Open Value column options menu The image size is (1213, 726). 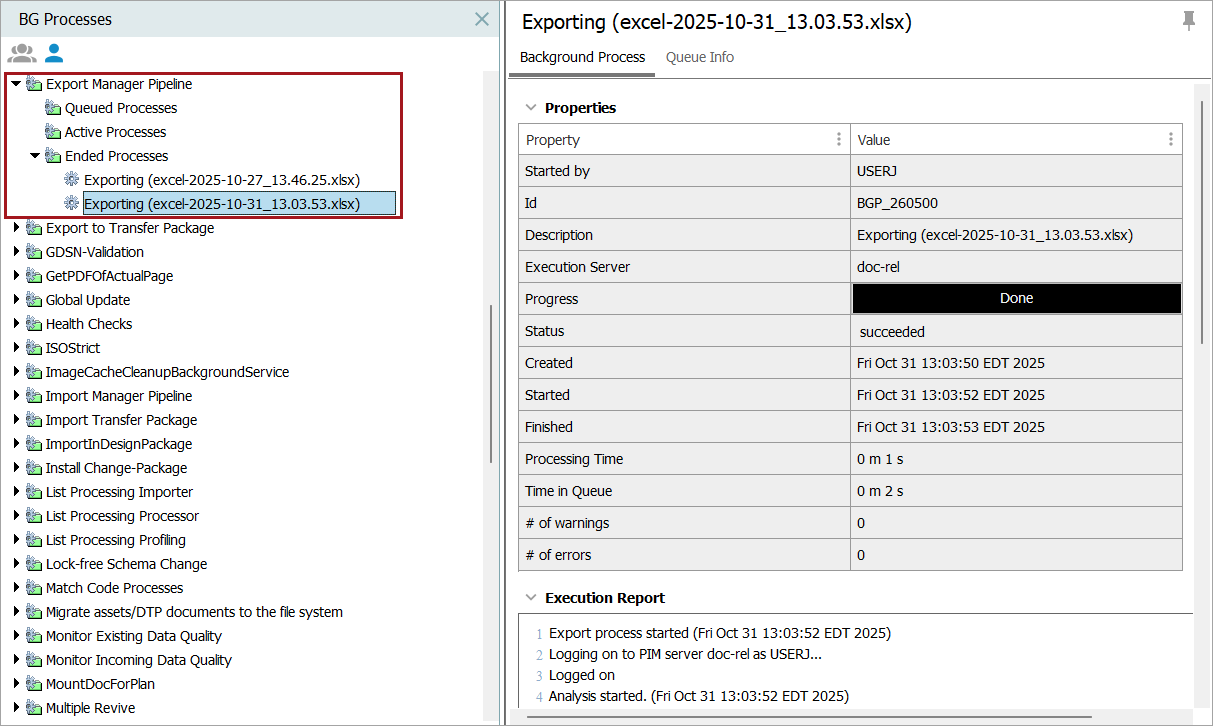[1171, 140]
